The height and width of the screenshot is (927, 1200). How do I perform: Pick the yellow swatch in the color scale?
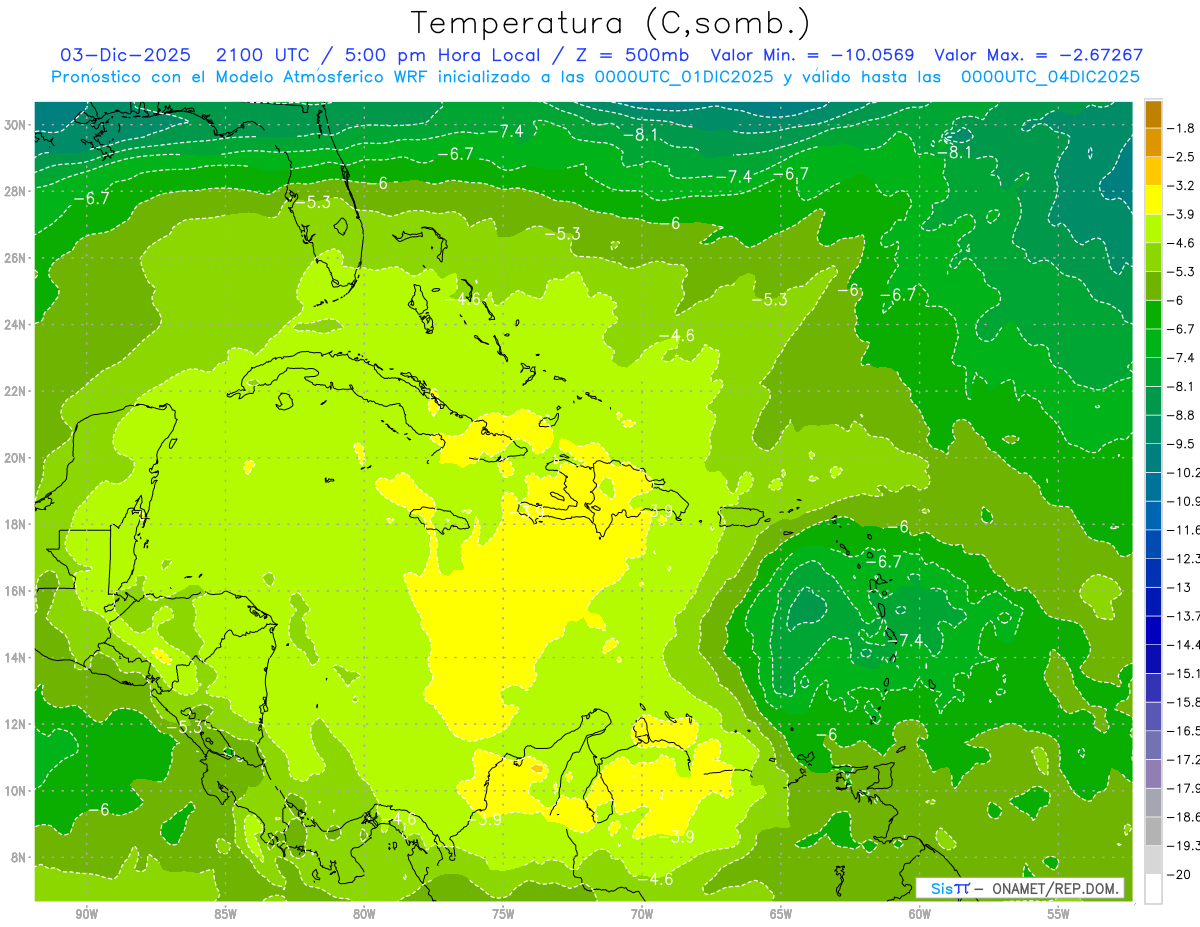(1153, 200)
